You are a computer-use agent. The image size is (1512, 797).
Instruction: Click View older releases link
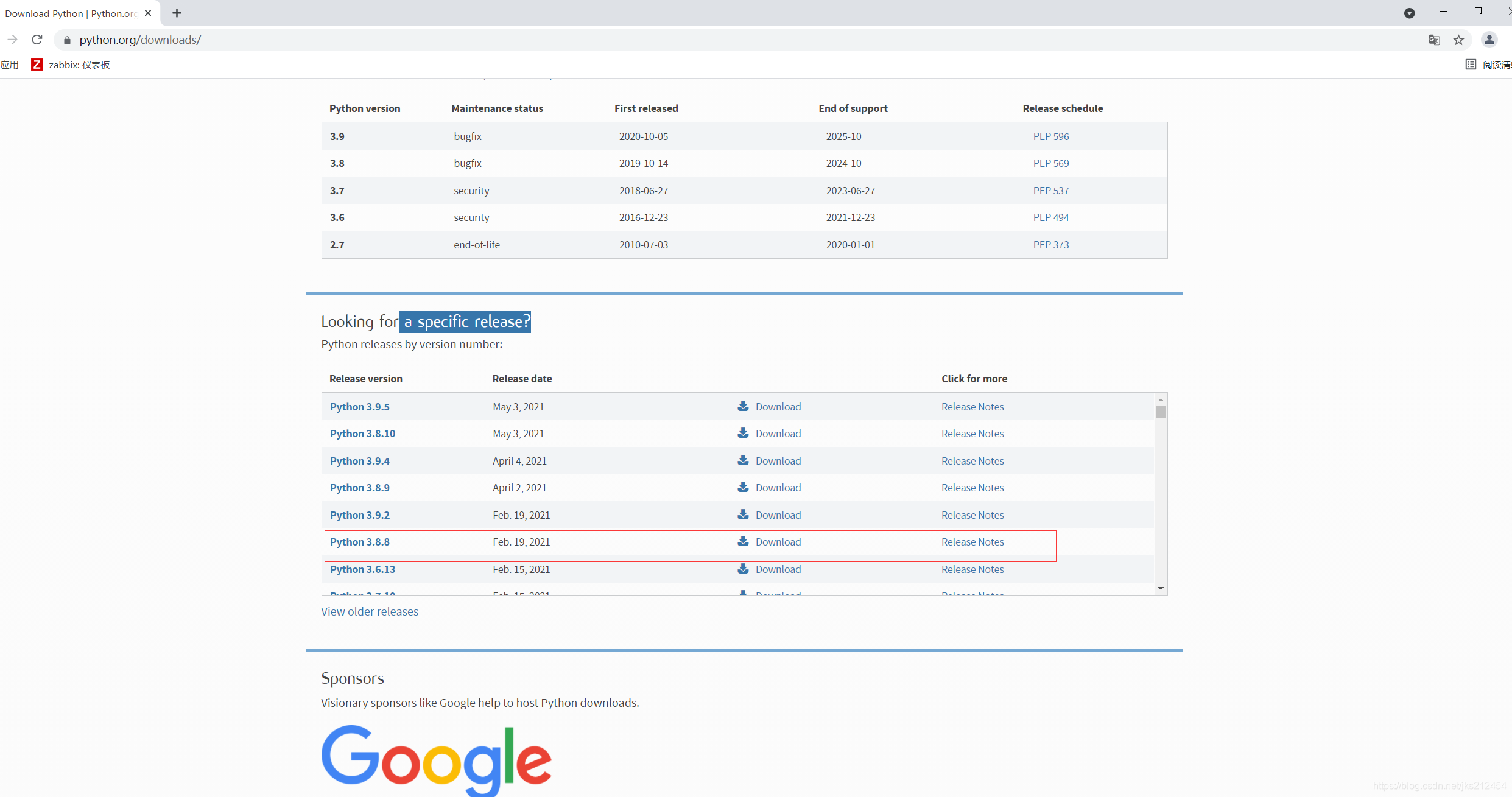pos(369,611)
